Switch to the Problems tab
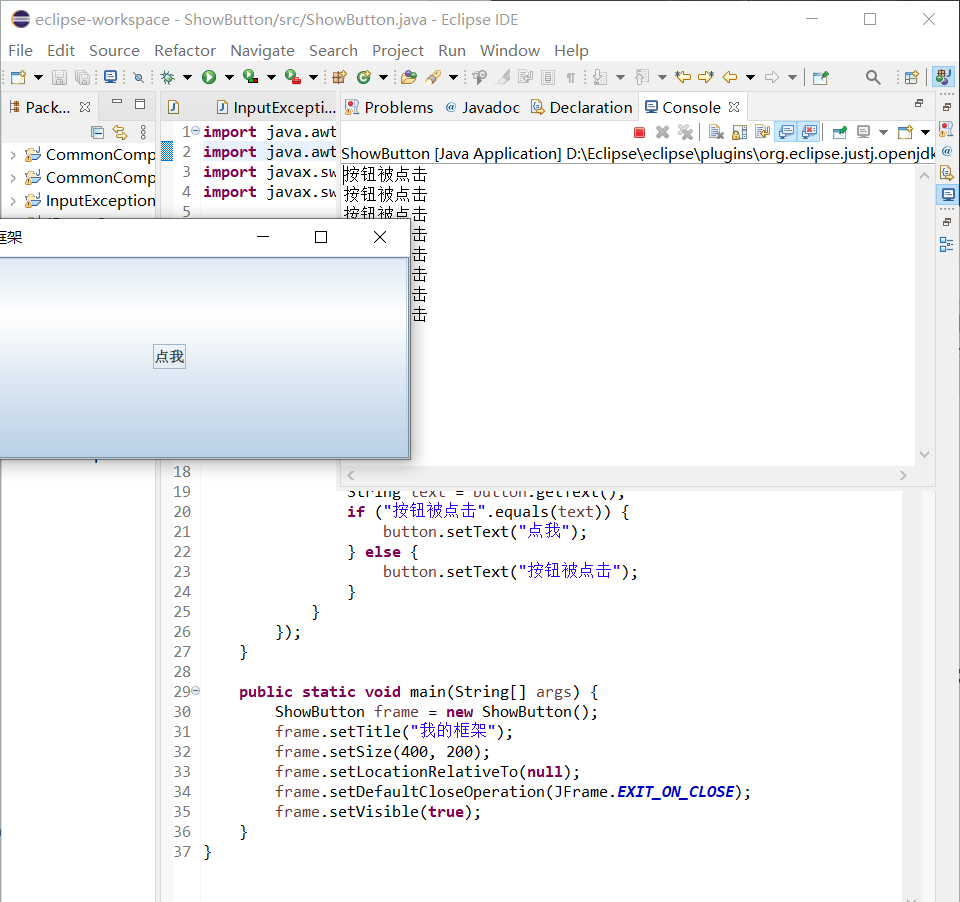This screenshot has height=902, width=960. (x=389, y=108)
